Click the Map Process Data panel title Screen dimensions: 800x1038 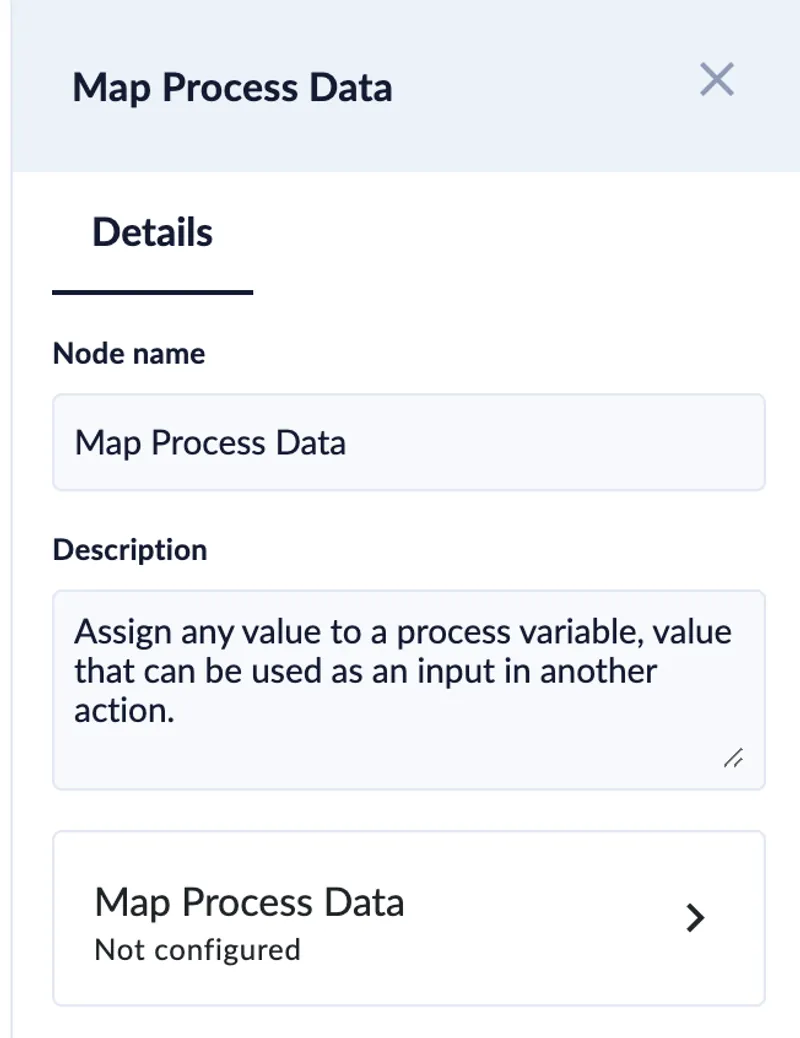232,87
